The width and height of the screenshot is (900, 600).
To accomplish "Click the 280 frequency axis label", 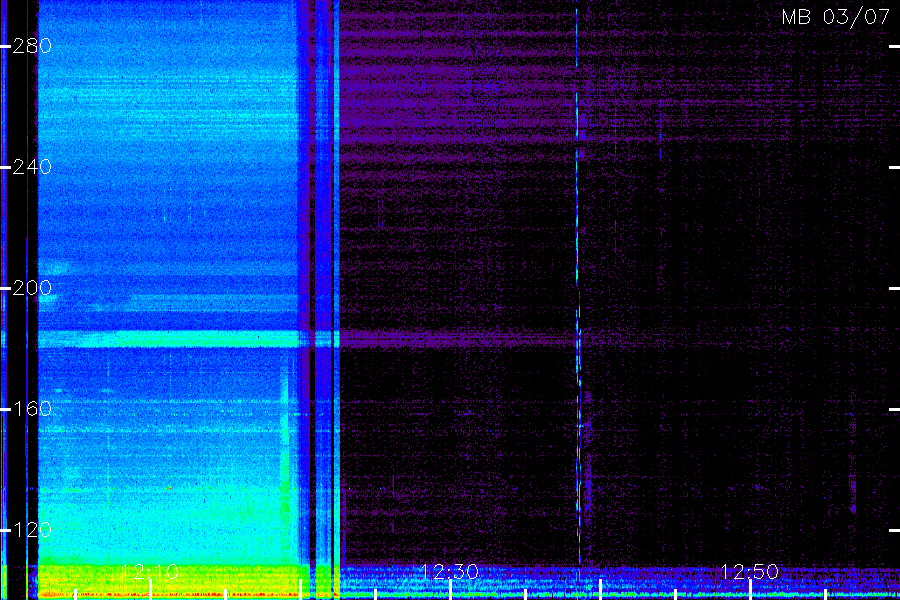I will pos(32,46).
